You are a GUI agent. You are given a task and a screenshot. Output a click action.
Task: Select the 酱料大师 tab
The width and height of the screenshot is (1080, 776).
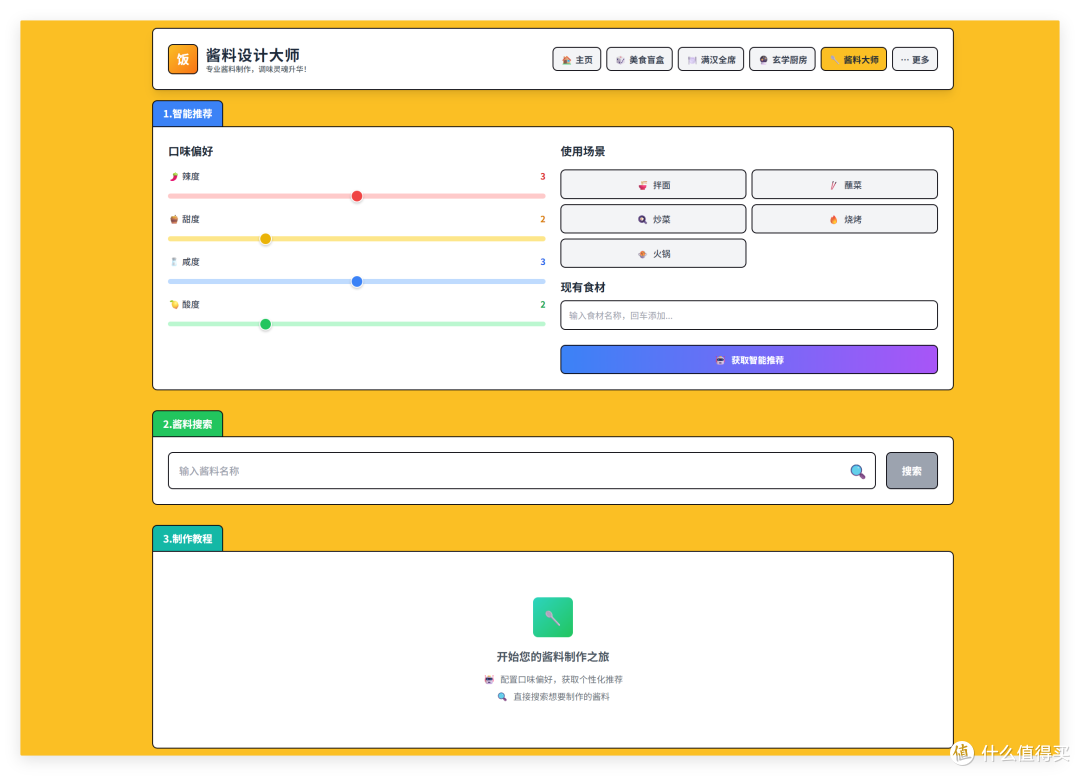click(854, 59)
